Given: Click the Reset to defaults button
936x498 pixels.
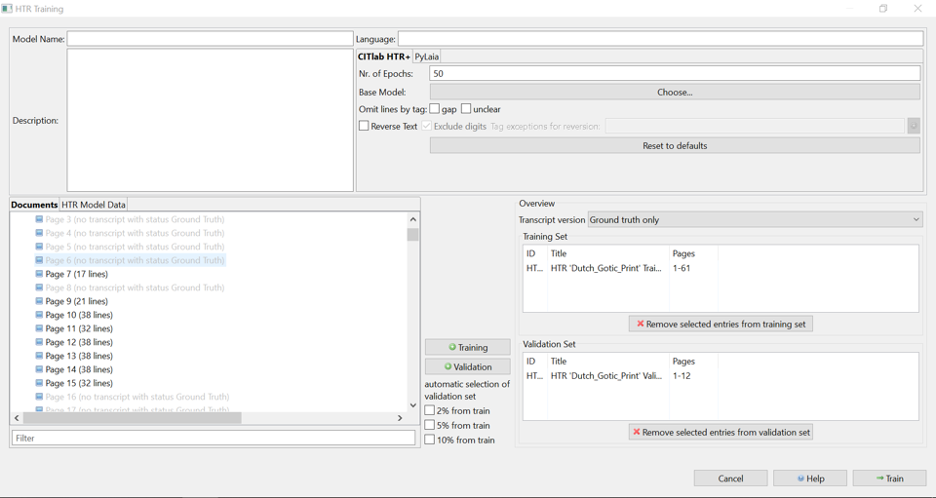Looking at the screenshot, I should pyautogui.click(x=674, y=146).
